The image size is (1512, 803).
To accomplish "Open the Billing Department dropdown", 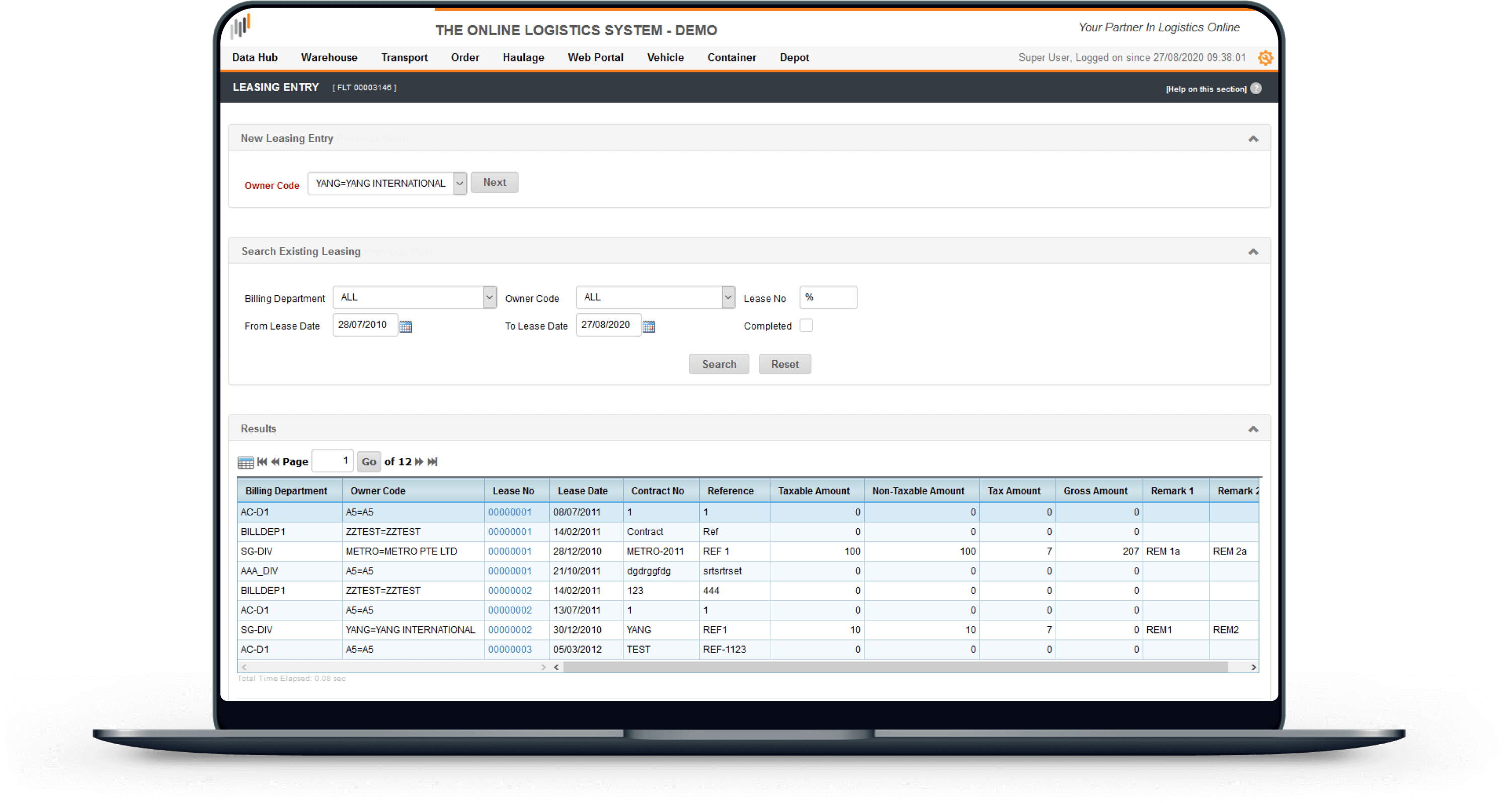I will coord(415,298).
